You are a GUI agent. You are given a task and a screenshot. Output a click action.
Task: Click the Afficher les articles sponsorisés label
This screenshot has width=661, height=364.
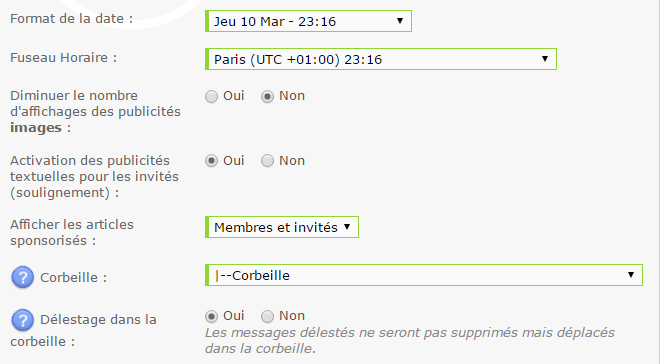(72, 232)
